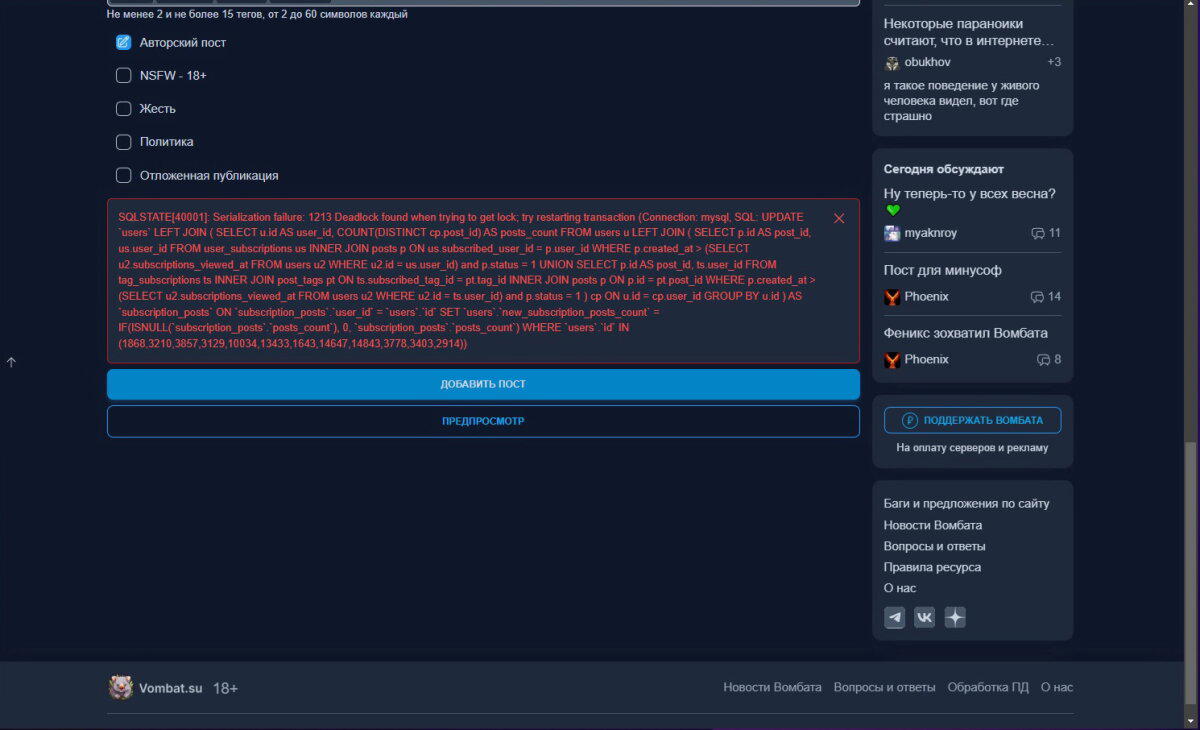Open sidebar link О нас

point(899,588)
